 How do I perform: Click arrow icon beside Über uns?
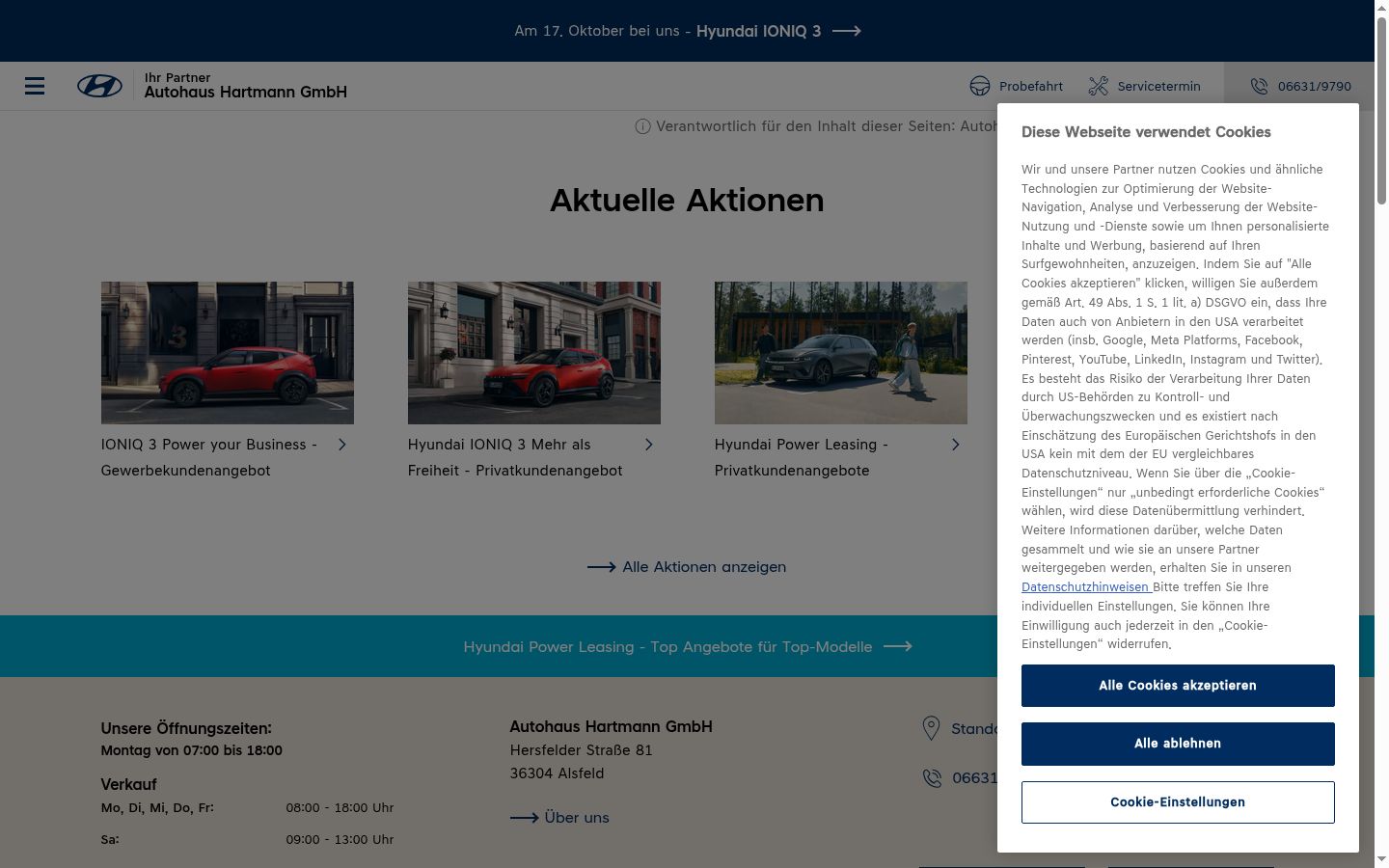tap(524, 818)
